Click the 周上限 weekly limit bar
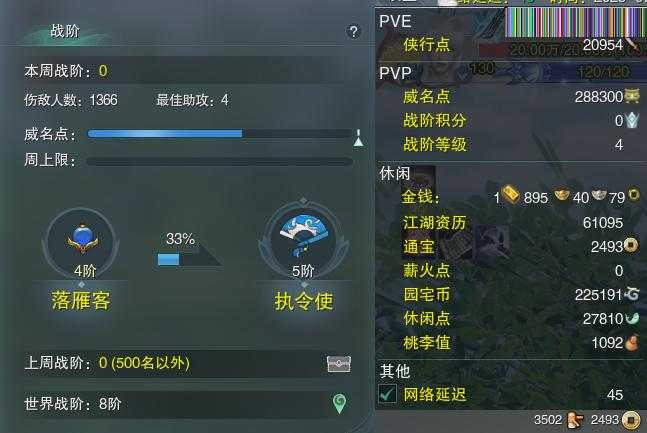This screenshot has width=647, height=433. pos(220,161)
